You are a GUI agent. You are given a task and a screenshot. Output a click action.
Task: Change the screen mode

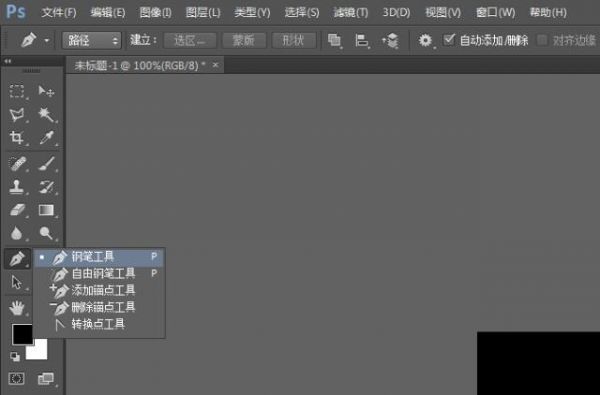pos(46,379)
